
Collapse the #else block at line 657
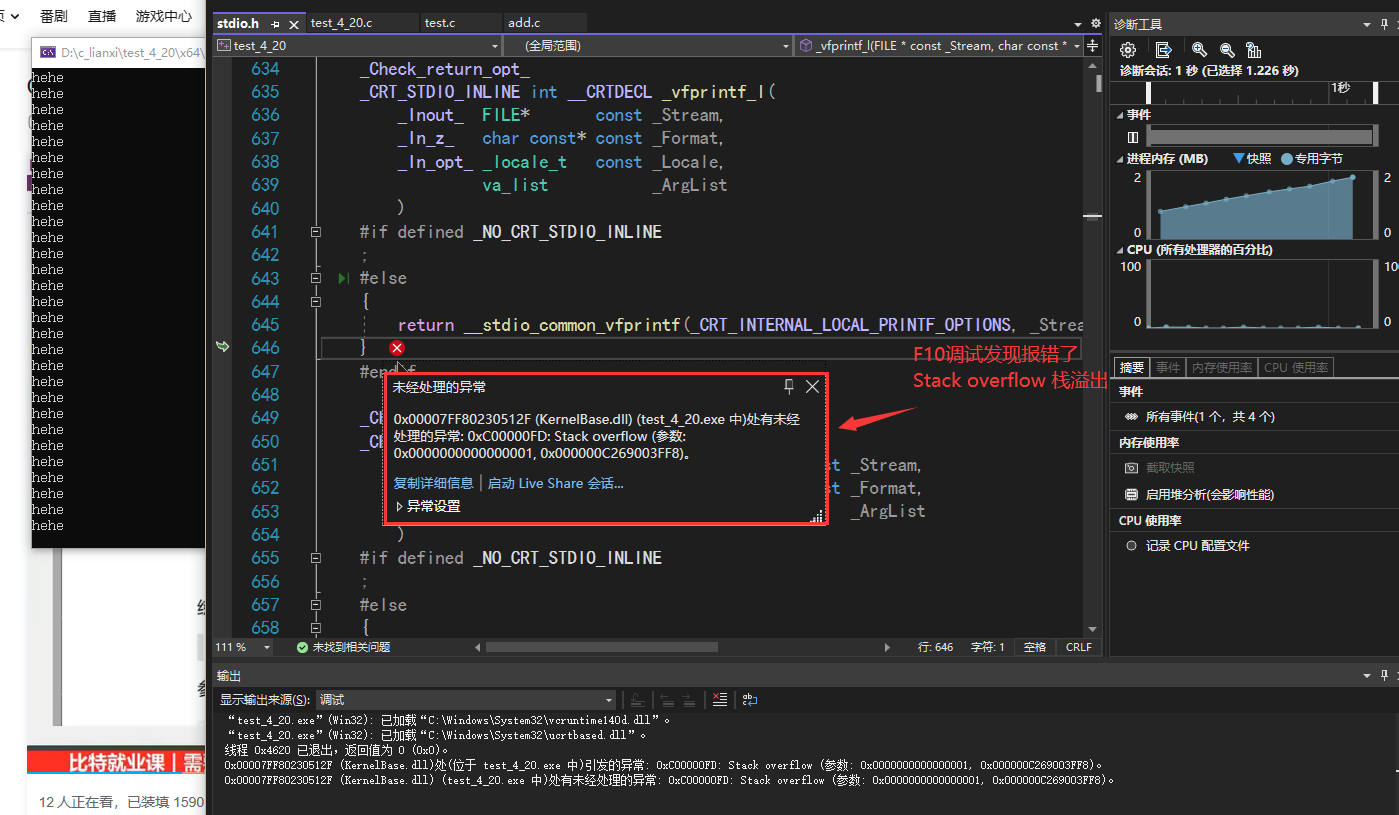(x=317, y=605)
